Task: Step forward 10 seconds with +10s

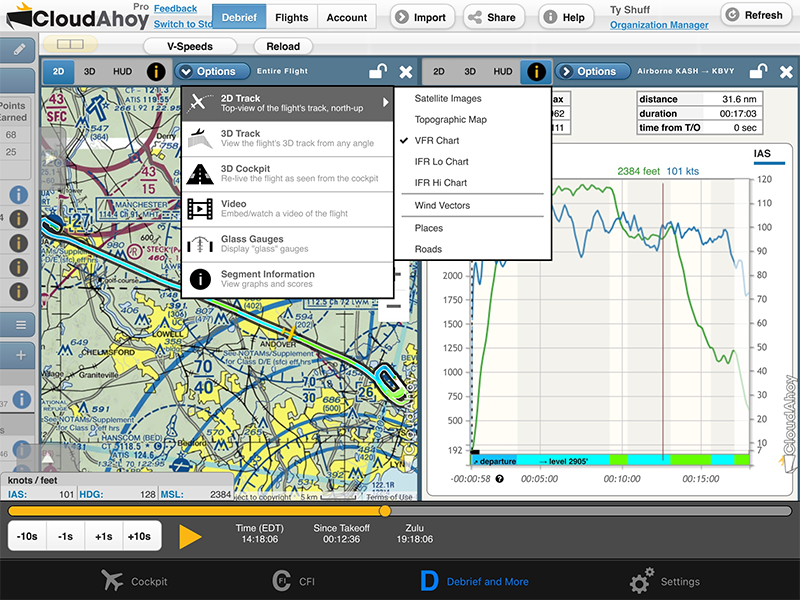Action: [x=139, y=536]
